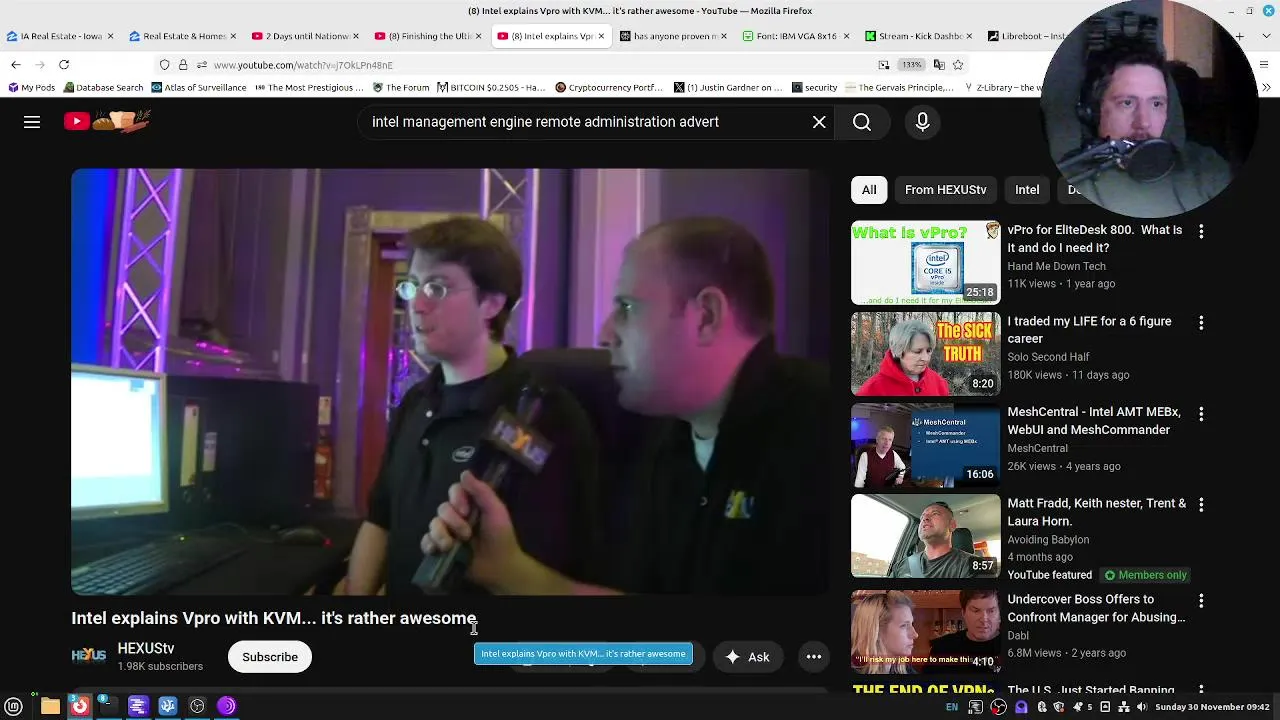
Task: Open the purple Tor Browser taskbar icon
Action: click(x=227, y=706)
